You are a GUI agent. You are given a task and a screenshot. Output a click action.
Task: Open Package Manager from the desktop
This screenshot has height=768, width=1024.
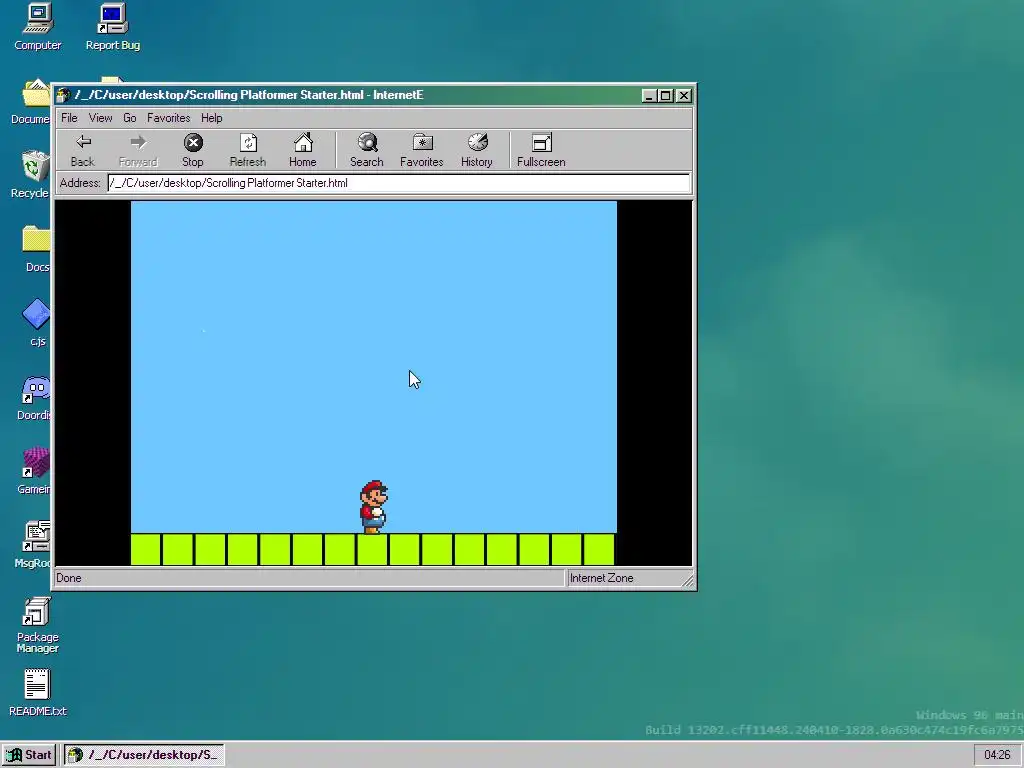click(37, 625)
